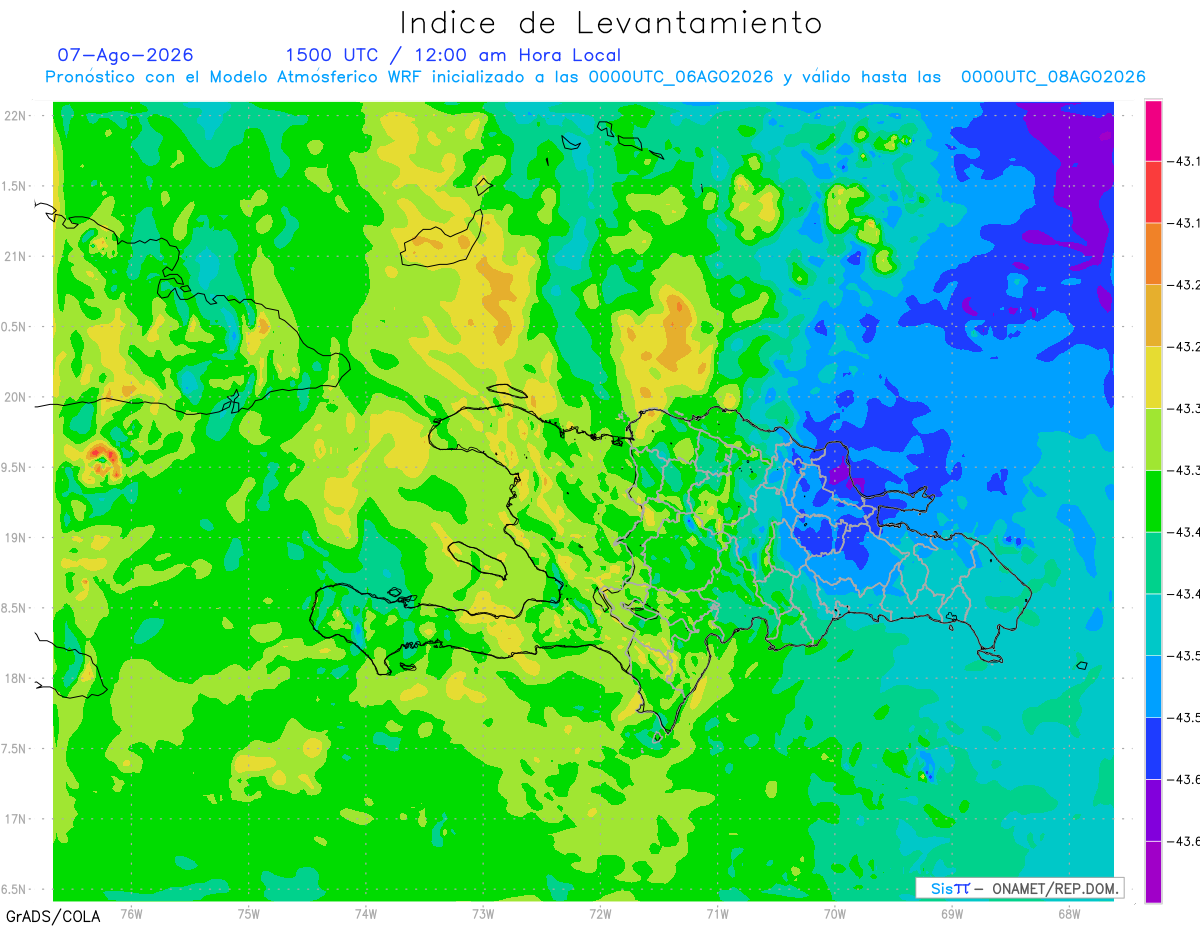
Task: Click the "19N" latitude label
Action: pos(17,538)
